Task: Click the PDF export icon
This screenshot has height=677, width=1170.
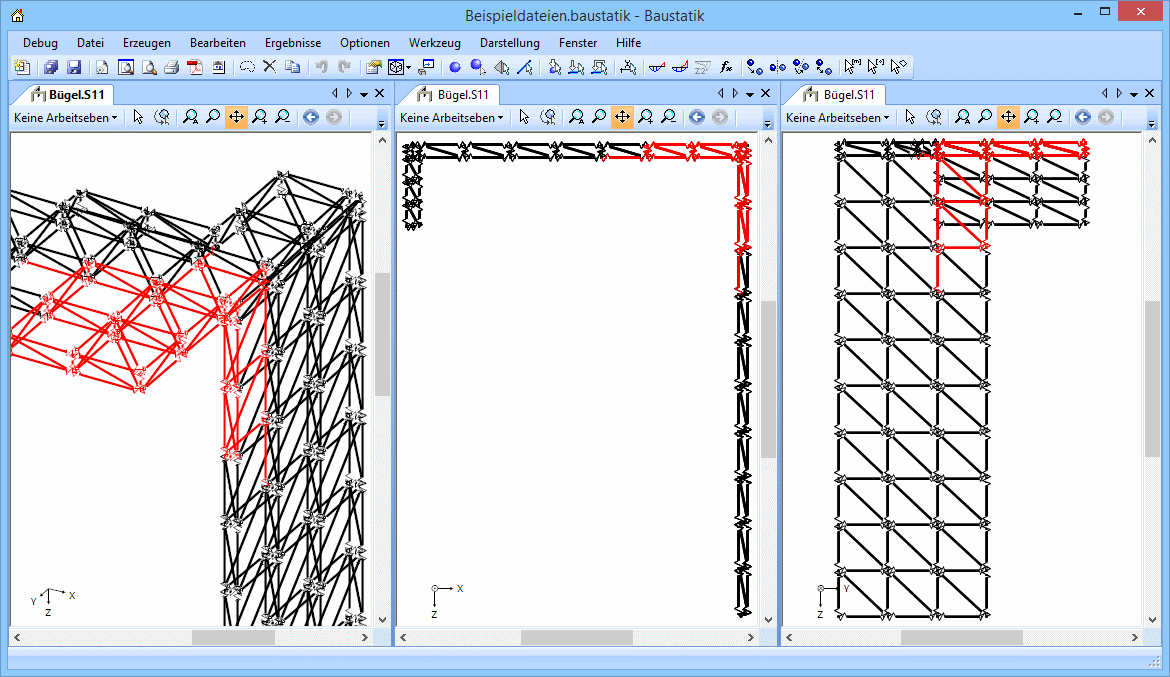Action: (x=196, y=67)
